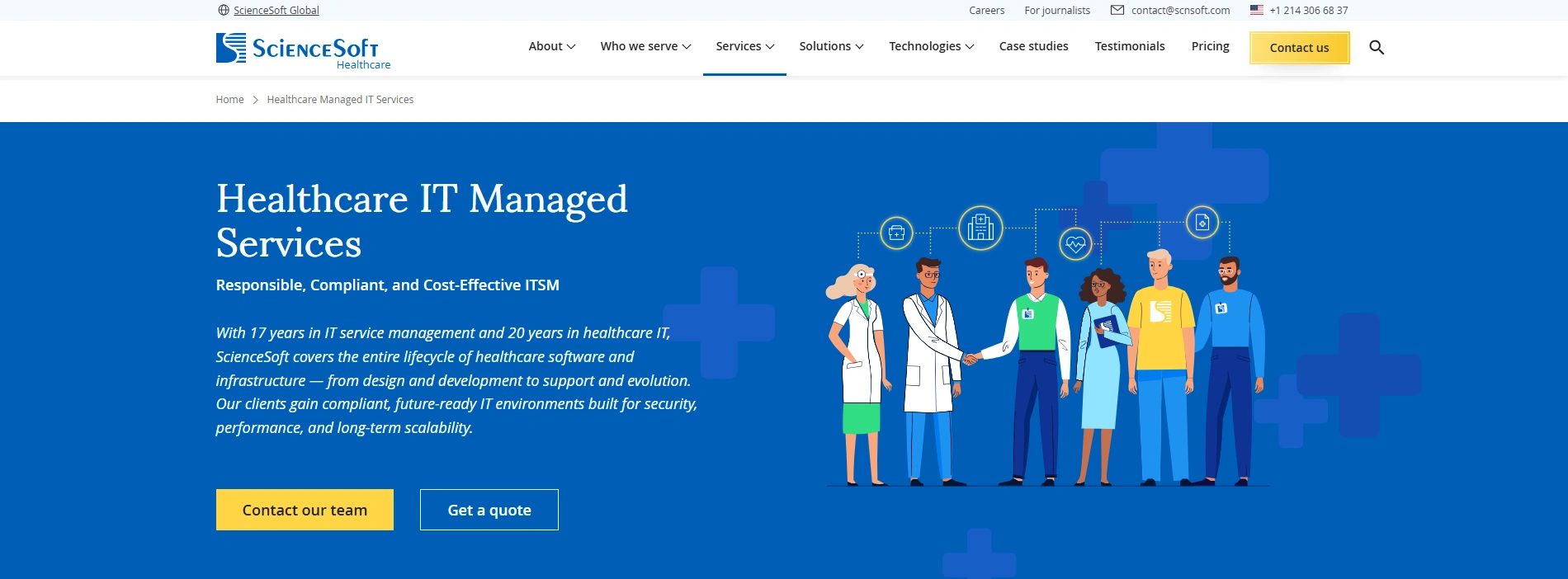Click the globe icon beside ScienceSoft Global
The width and height of the screenshot is (1568, 579).
(223, 10)
